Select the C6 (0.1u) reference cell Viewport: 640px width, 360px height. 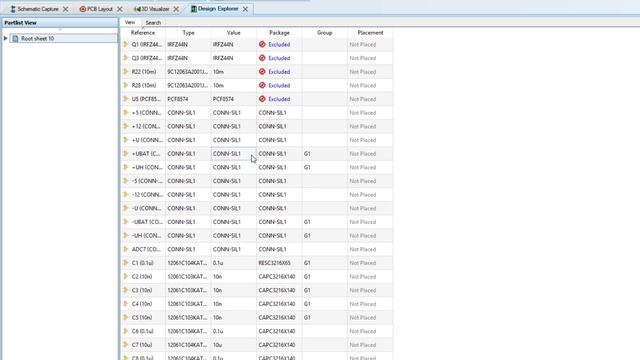point(142,331)
